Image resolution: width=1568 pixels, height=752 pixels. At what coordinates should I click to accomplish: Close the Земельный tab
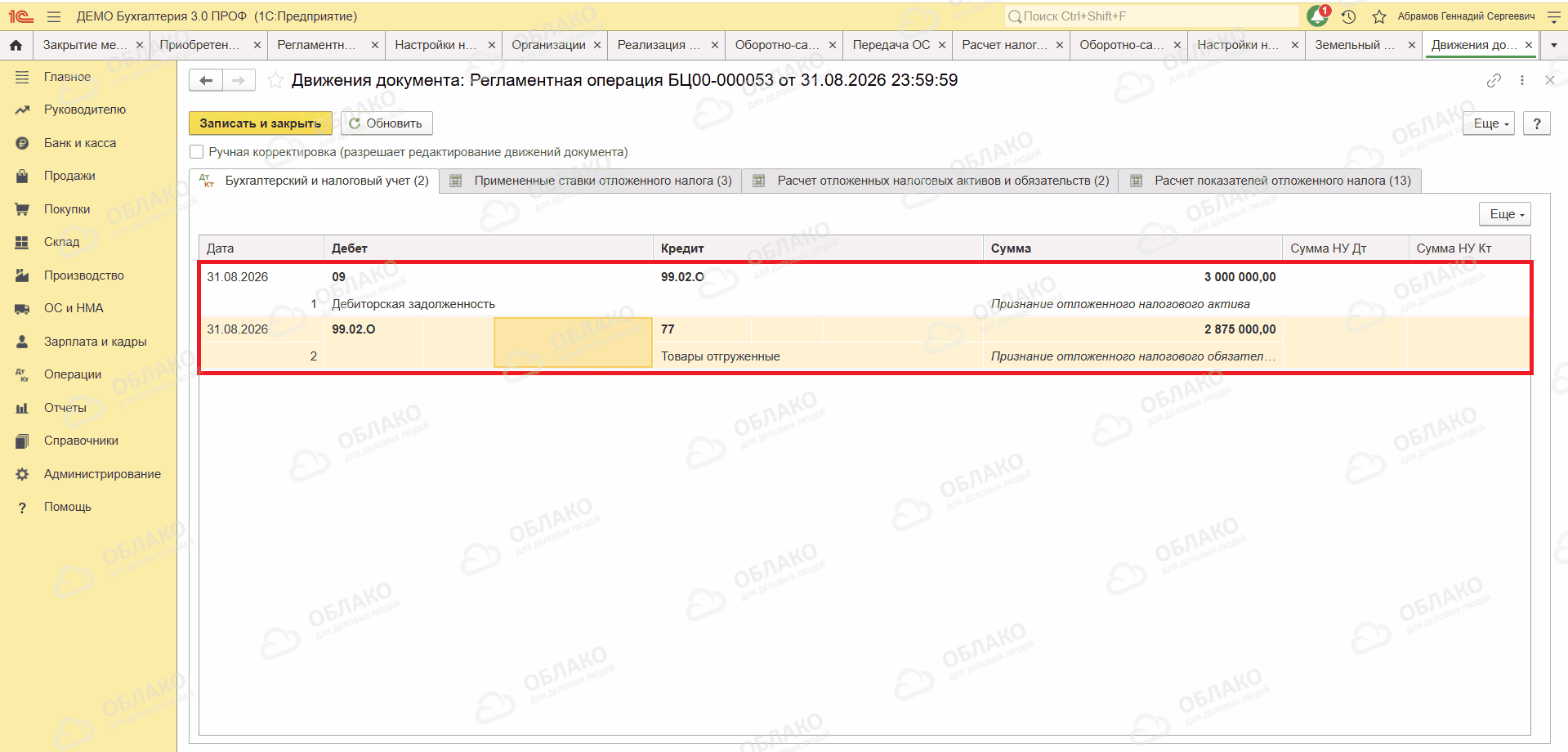pyautogui.click(x=1411, y=45)
